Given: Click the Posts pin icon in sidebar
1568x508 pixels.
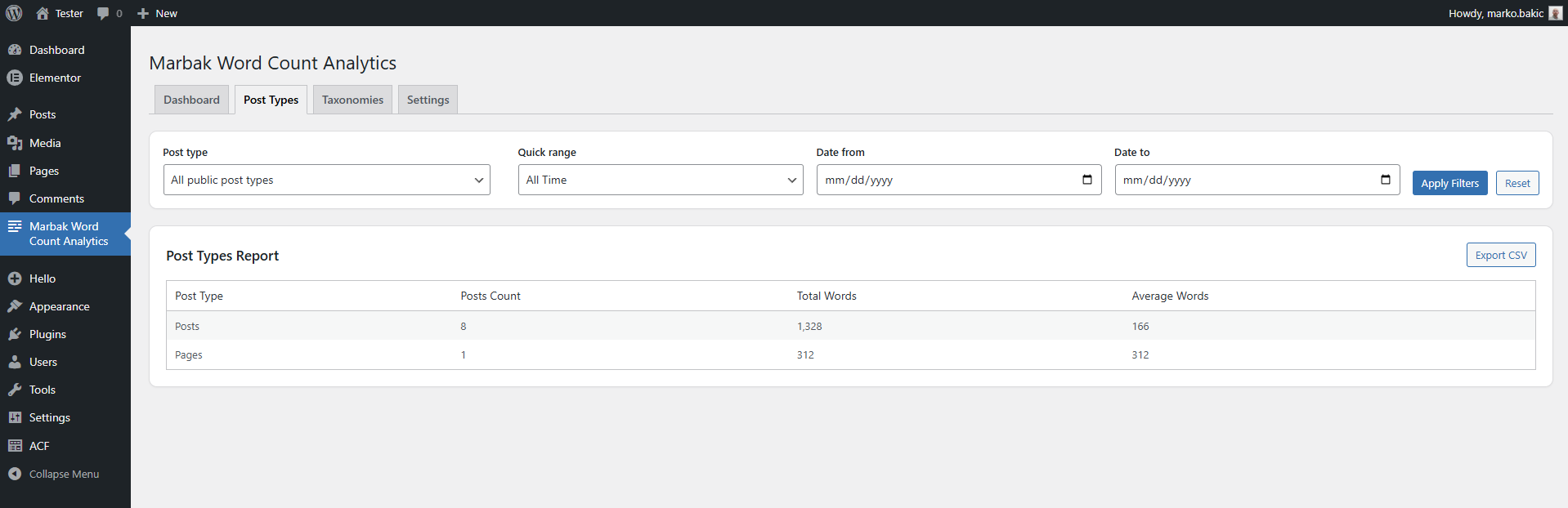Looking at the screenshot, I should point(15,114).
